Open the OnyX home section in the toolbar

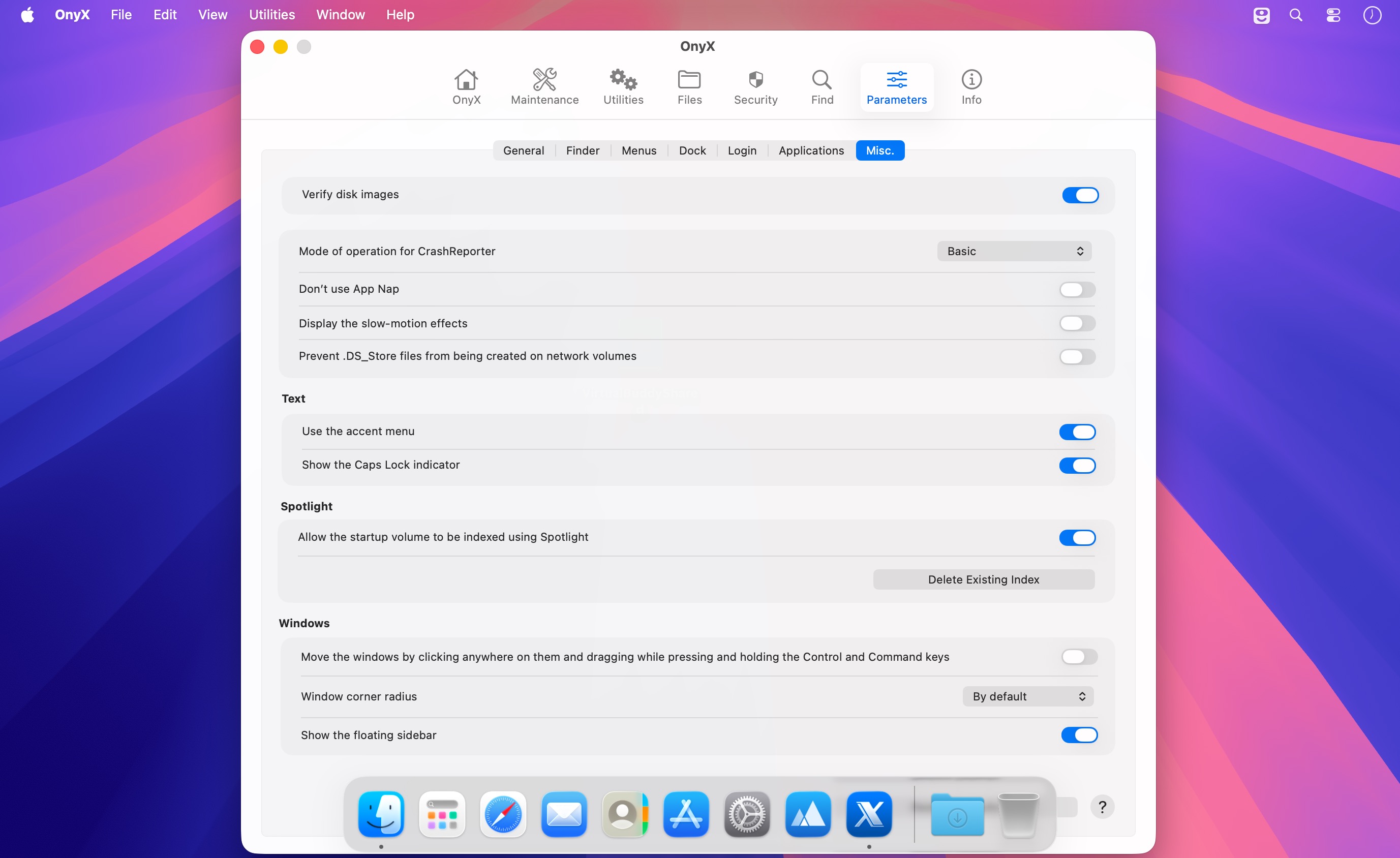coord(466,87)
